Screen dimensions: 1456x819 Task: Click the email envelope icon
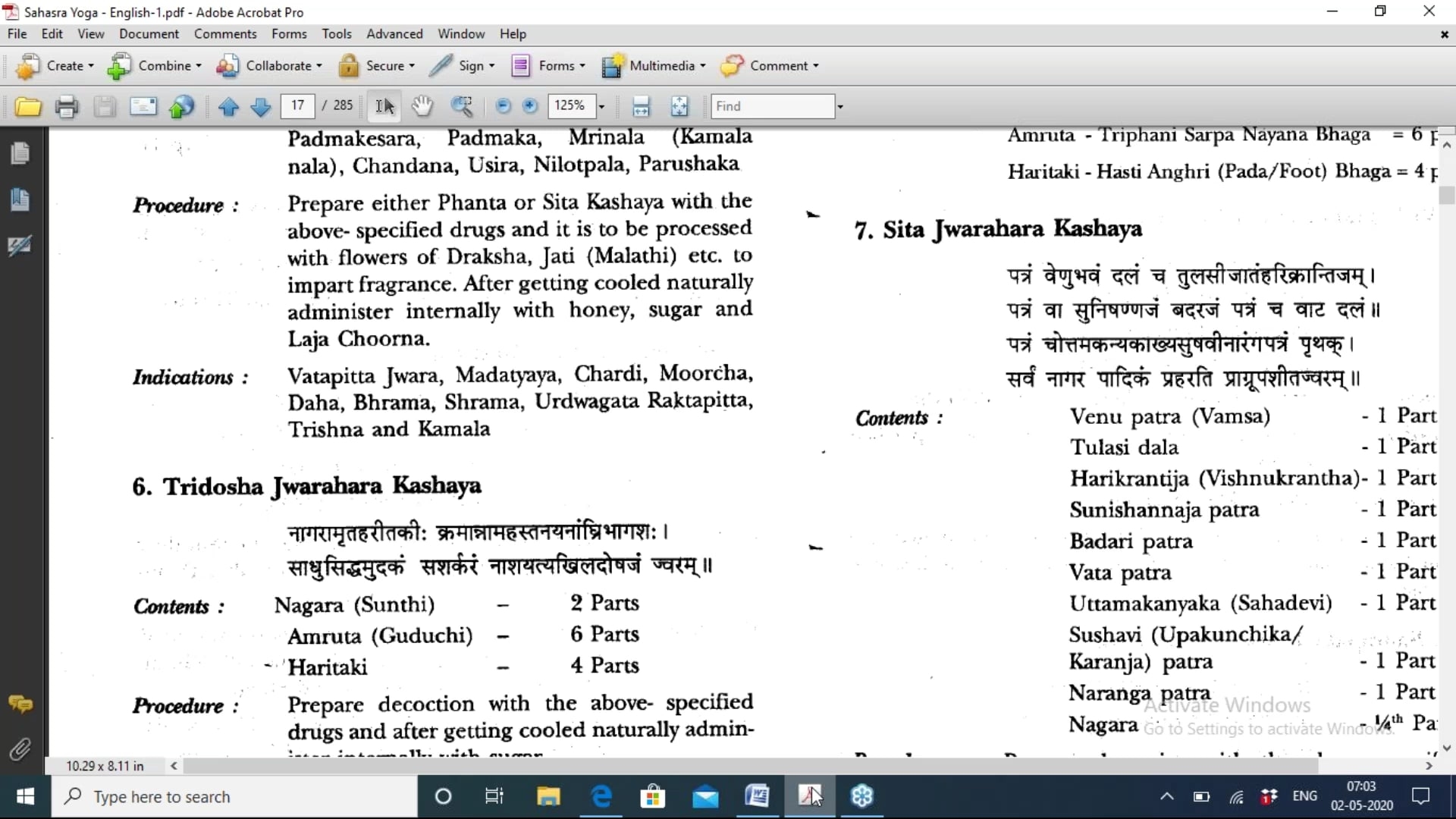tap(143, 106)
